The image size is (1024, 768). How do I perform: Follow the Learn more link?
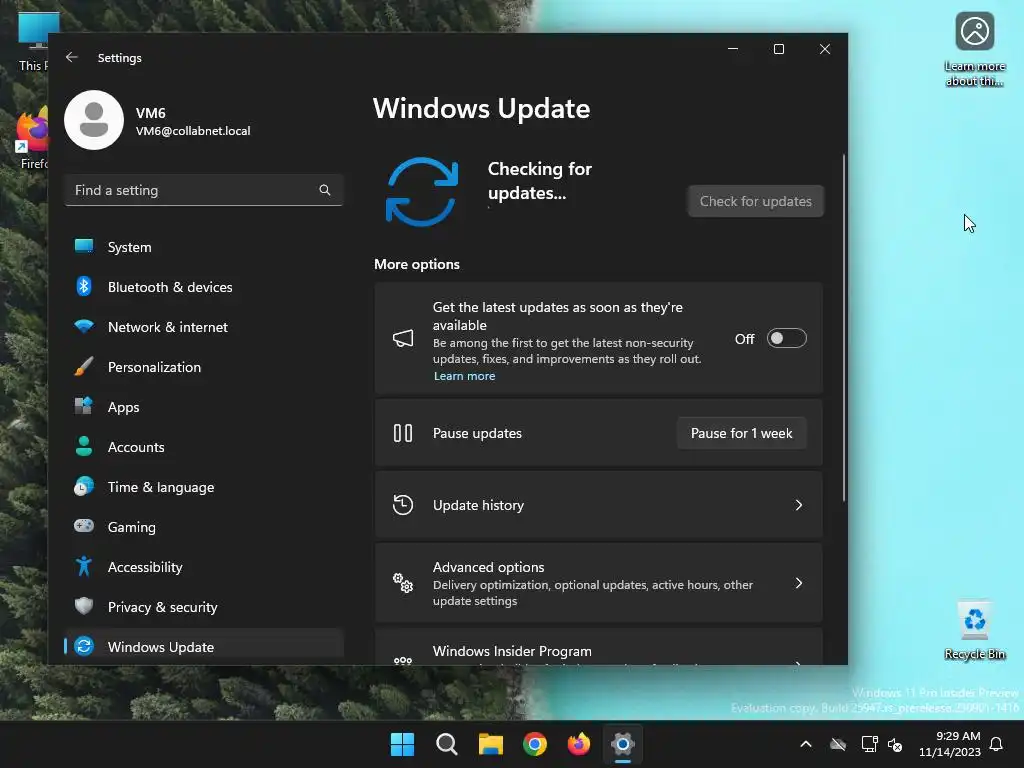[464, 376]
